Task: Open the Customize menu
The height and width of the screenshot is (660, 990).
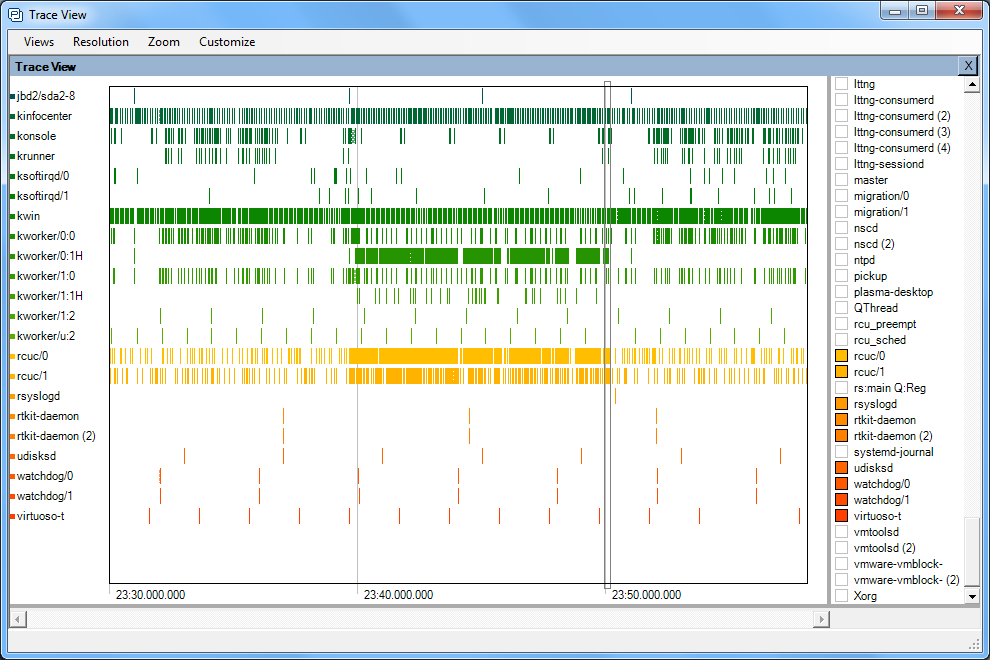Action: (227, 42)
